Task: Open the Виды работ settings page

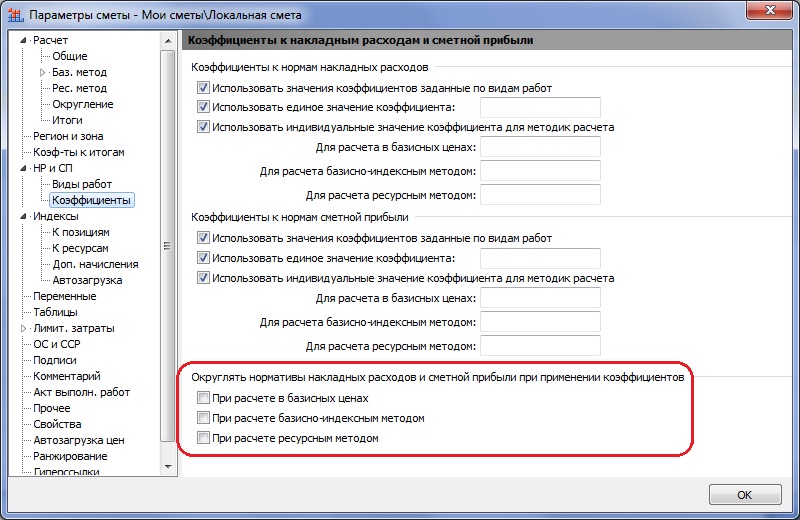Action: [x=82, y=184]
